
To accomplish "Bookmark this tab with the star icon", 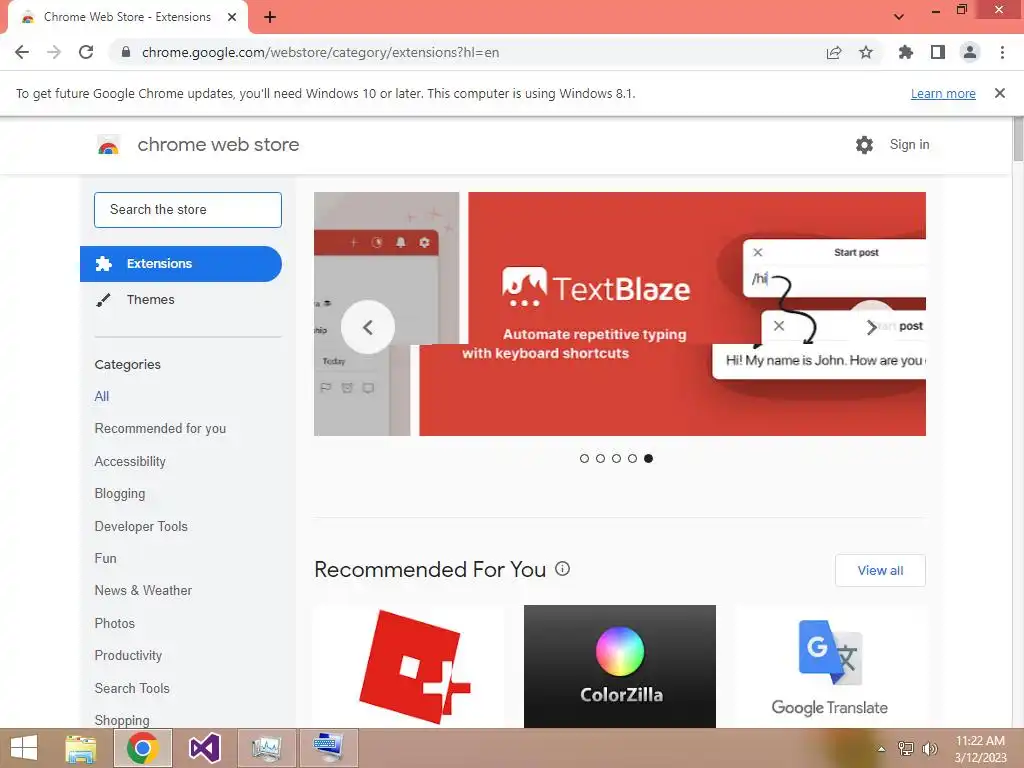I will coord(866,52).
